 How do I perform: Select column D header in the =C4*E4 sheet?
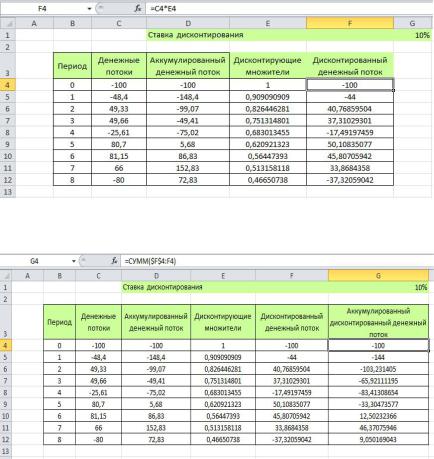pos(188,23)
